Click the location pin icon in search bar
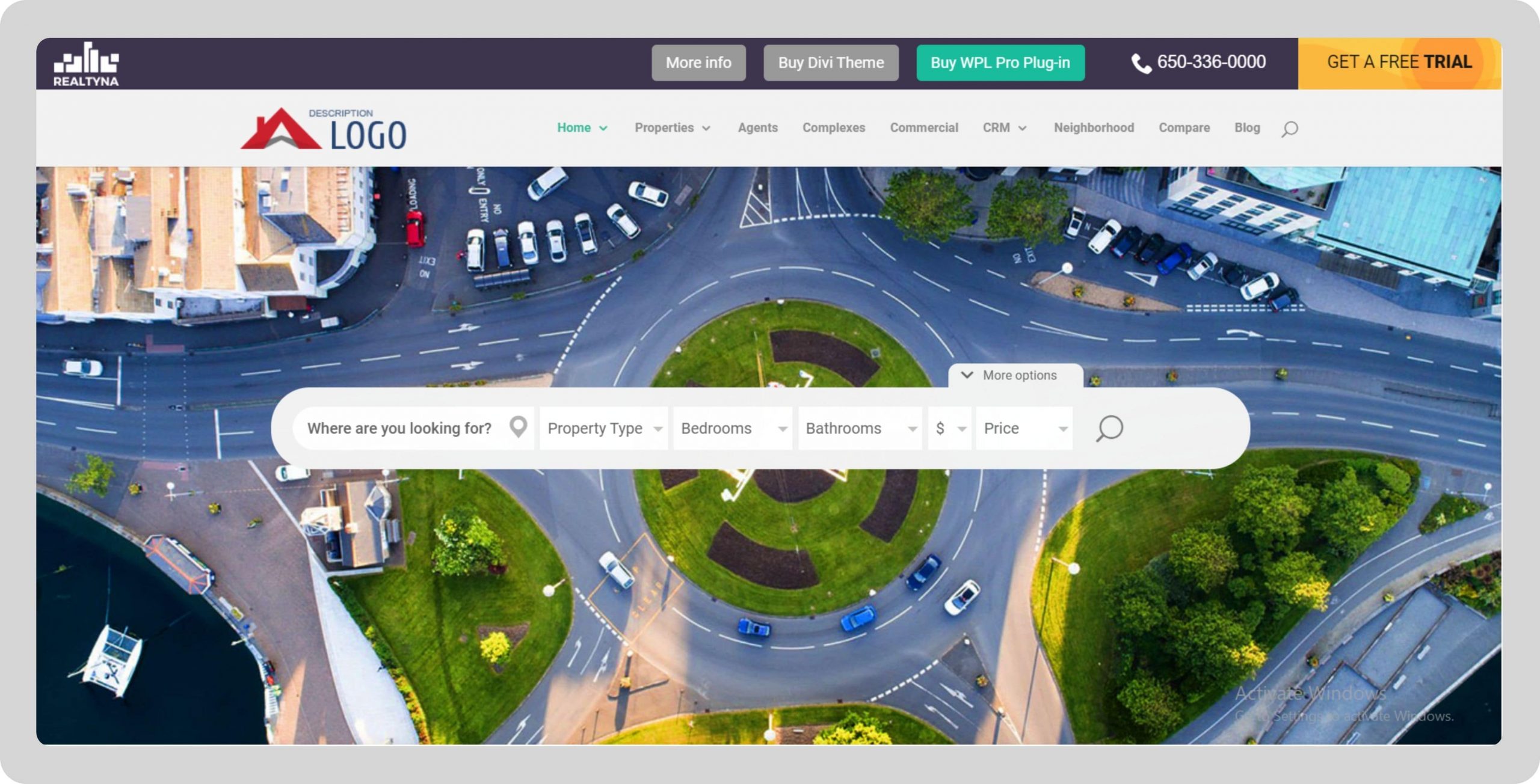The height and width of the screenshot is (784, 1540). [518, 428]
